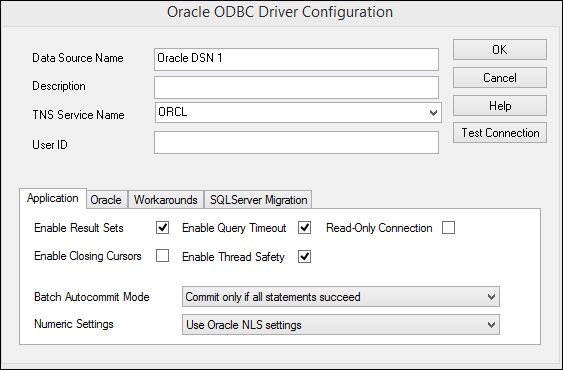Image resolution: width=563 pixels, height=370 pixels.
Task: Click the User ID label
Action: click(50, 144)
